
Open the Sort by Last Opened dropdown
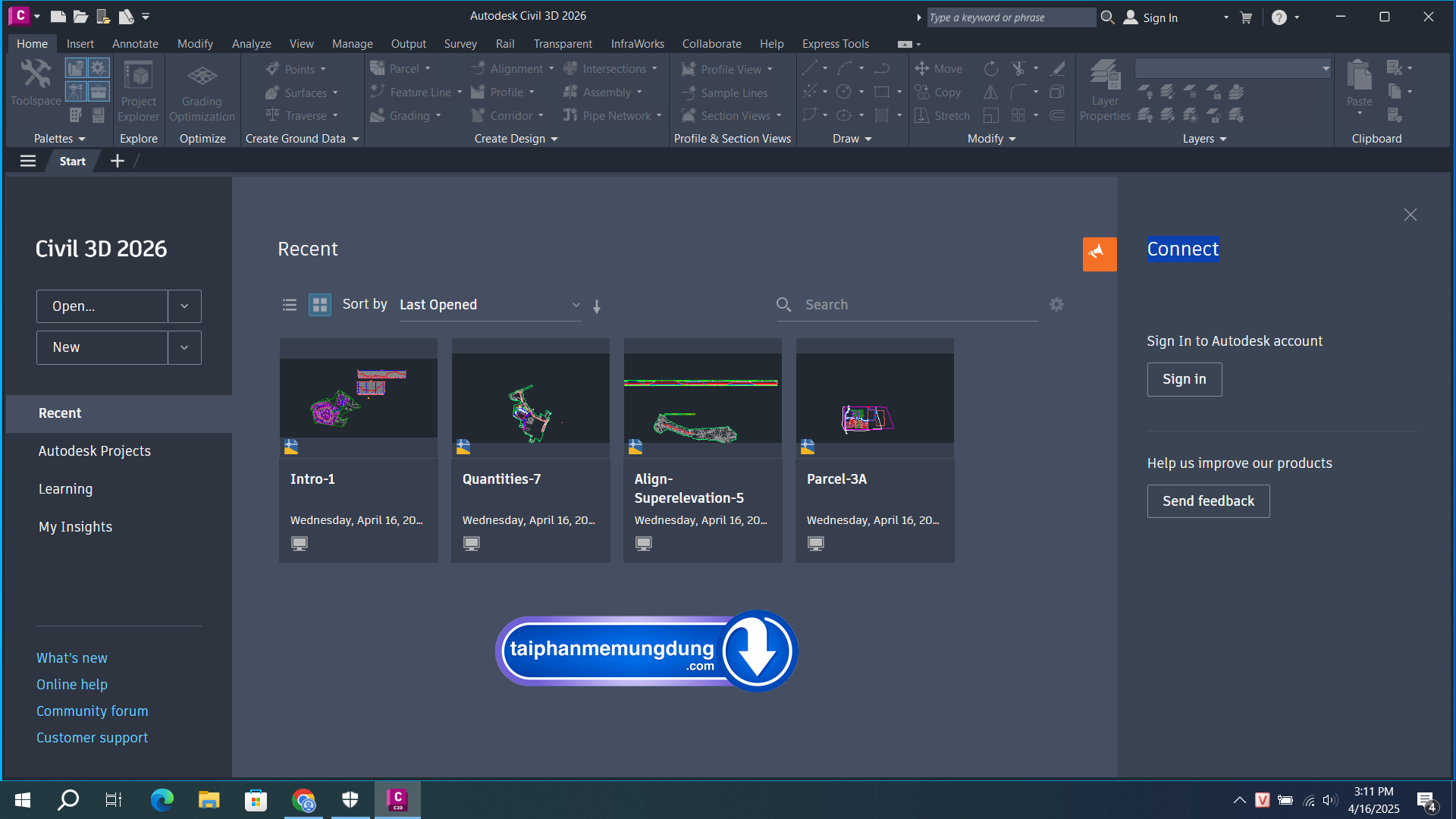tap(490, 305)
